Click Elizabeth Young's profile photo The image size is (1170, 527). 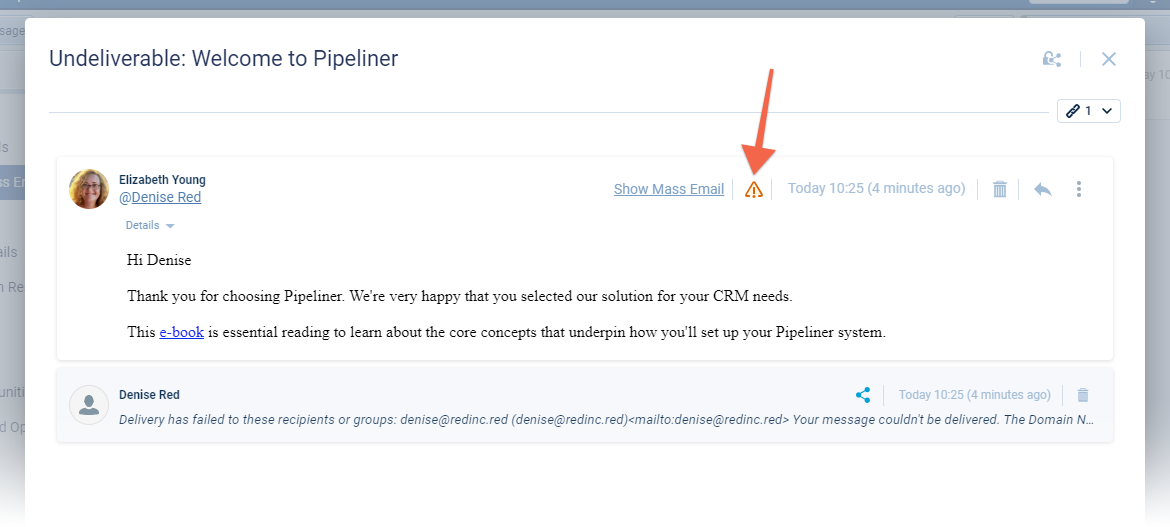[89, 189]
